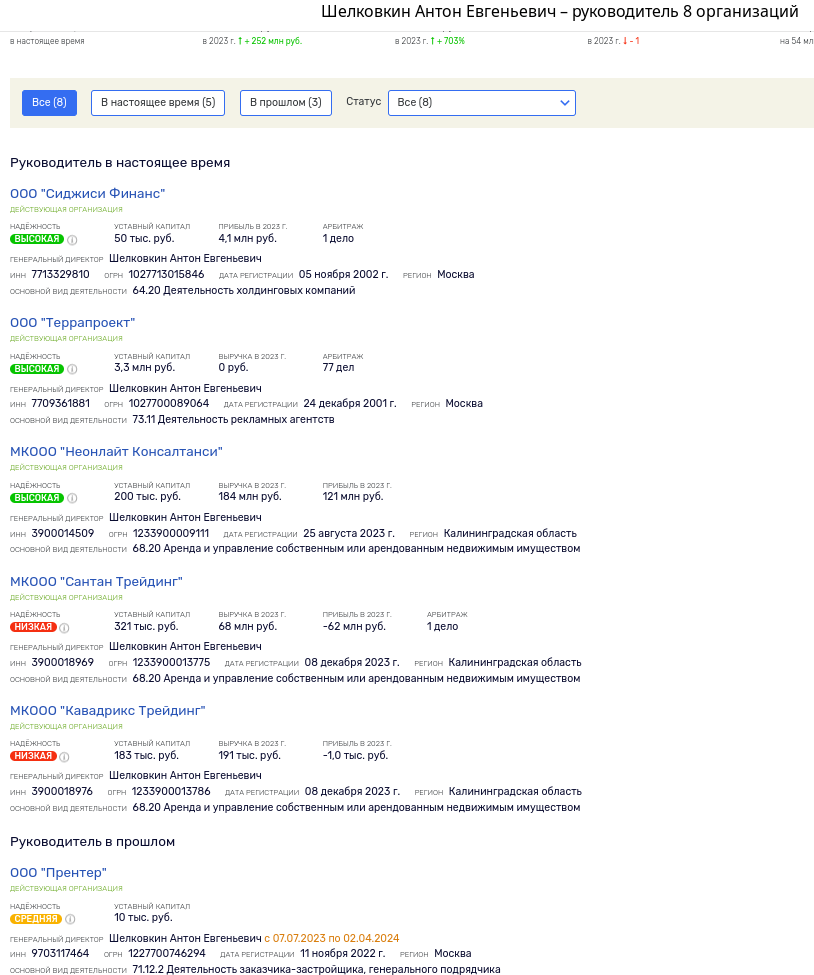Click "1 дело" arbitration value of Сиджиси Финанс
This screenshot has height=975, width=814.
pyautogui.click(x=338, y=238)
